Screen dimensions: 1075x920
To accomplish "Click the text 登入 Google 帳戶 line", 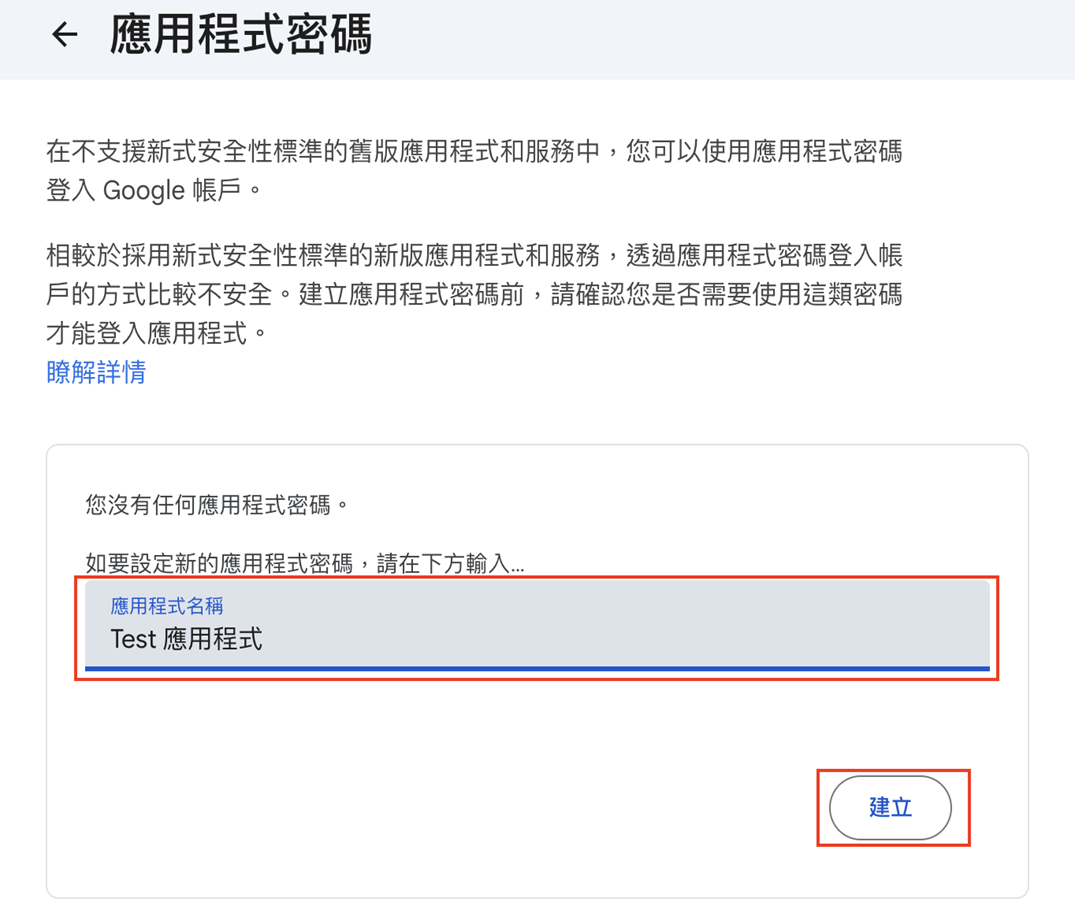I will click(x=153, y=190).
